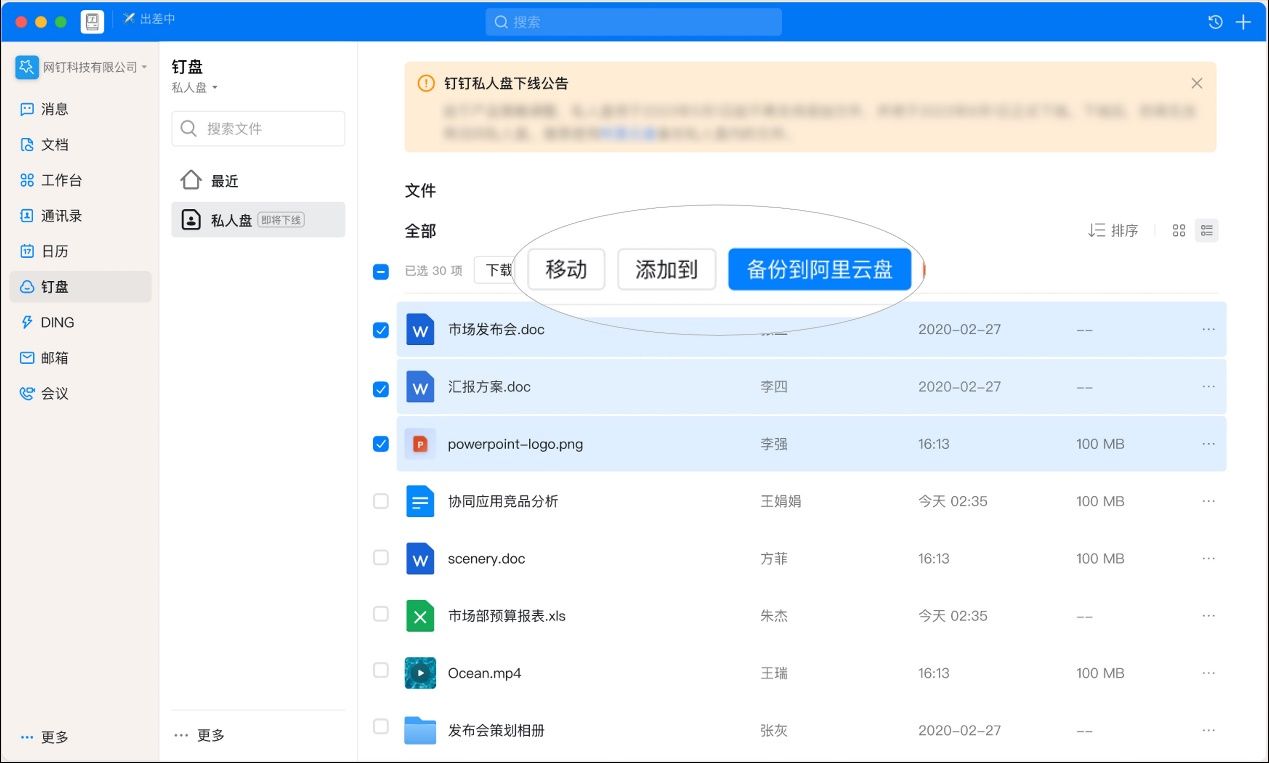Click the top 搜索 search bar

(x=634, y=22)
